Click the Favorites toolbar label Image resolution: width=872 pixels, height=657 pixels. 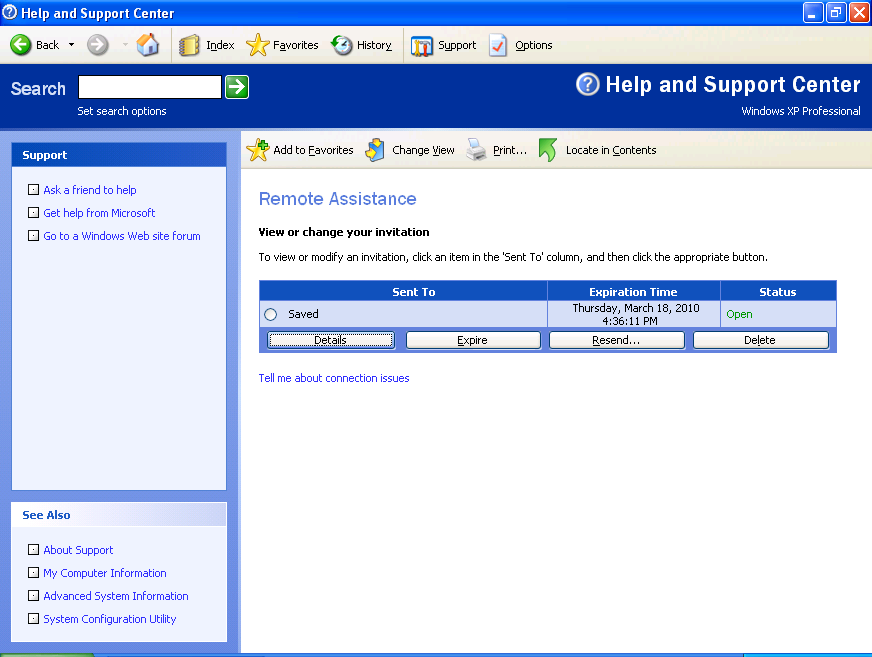pos(295,45)
